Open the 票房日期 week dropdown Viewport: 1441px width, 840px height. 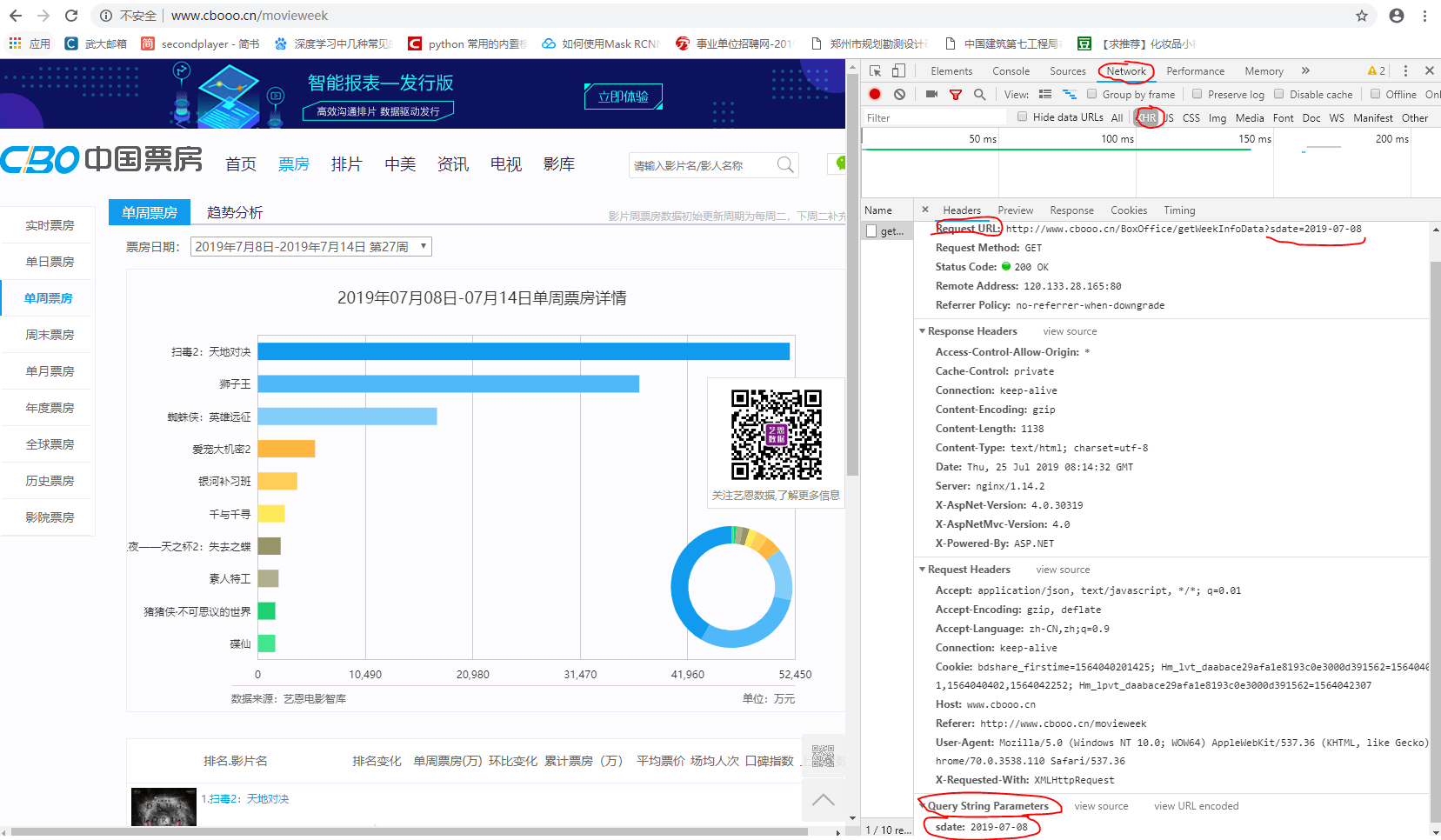pyautogui.click(x=311, y=247)
